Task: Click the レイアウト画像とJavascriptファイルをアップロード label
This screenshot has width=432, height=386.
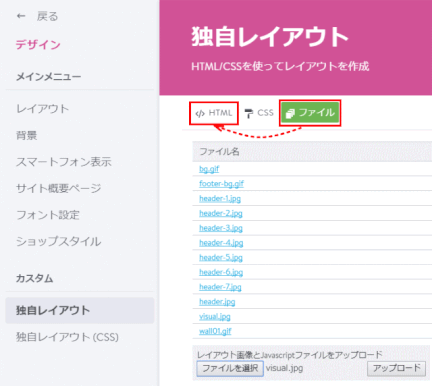Action: [290, 355]
